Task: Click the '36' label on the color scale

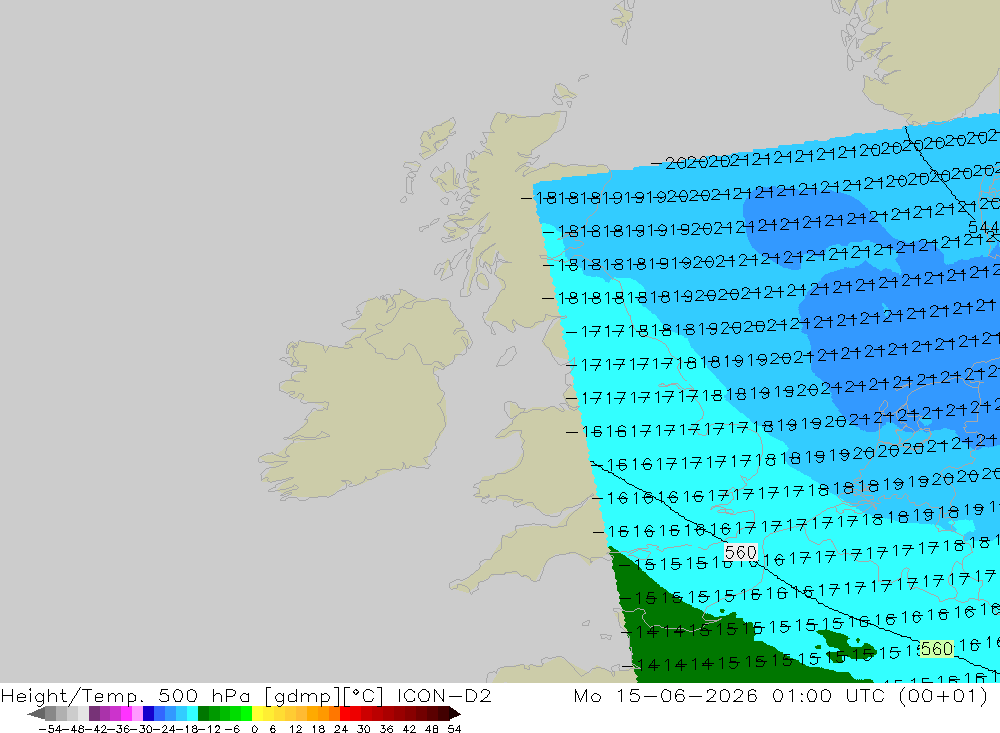Action: (x=386, y=729)
